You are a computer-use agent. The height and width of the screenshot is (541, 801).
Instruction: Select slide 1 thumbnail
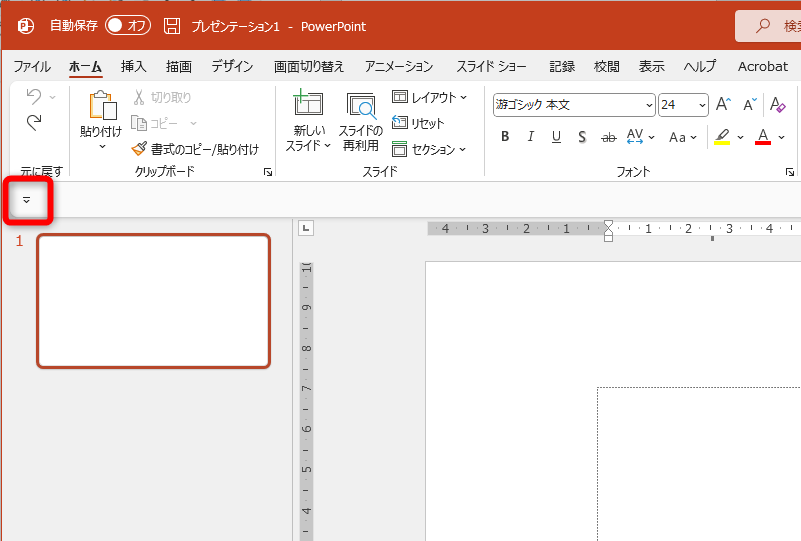click(x=153, y=301)
